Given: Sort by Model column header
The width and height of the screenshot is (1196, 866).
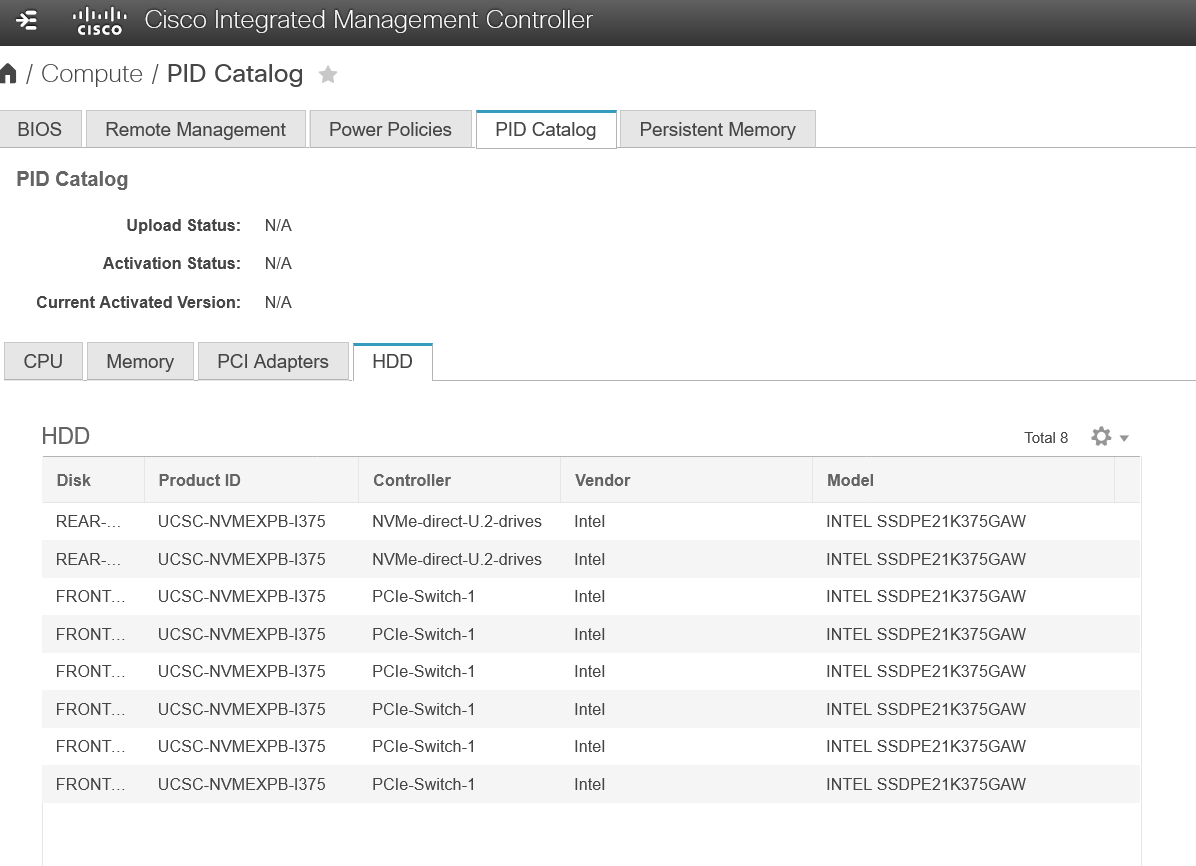Looking at the screenshot, I should [x=850, y=480].
